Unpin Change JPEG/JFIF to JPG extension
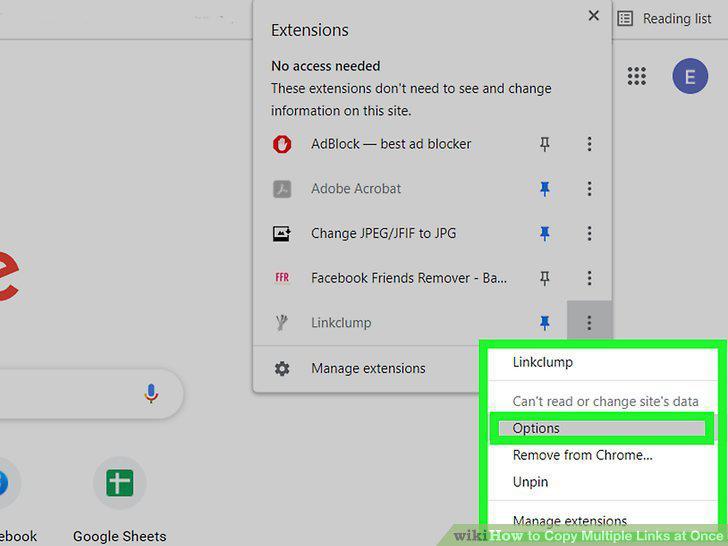 pyautogui.click(x=545, y=234)
